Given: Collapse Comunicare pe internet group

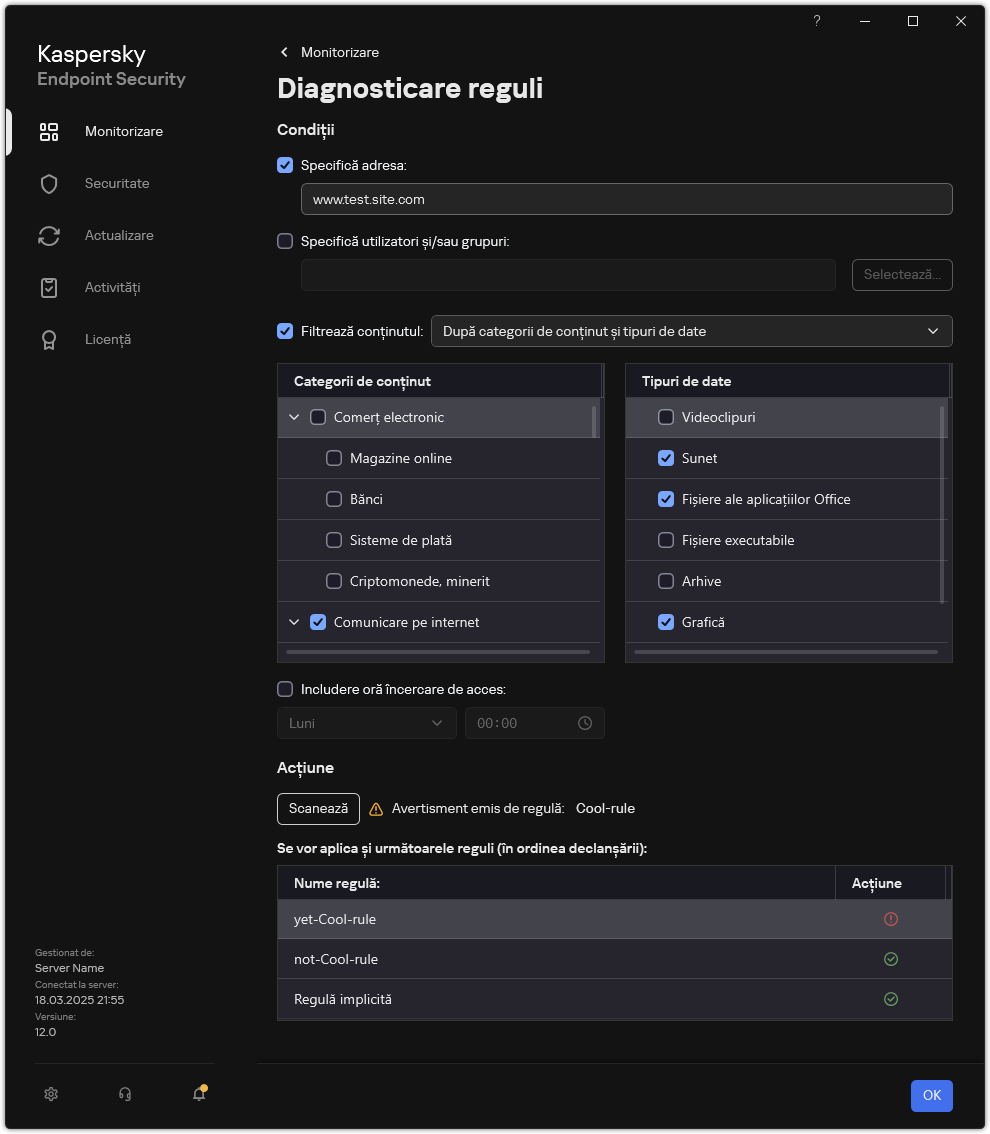Looking at the screenshot, I should [x=294, y=622].
